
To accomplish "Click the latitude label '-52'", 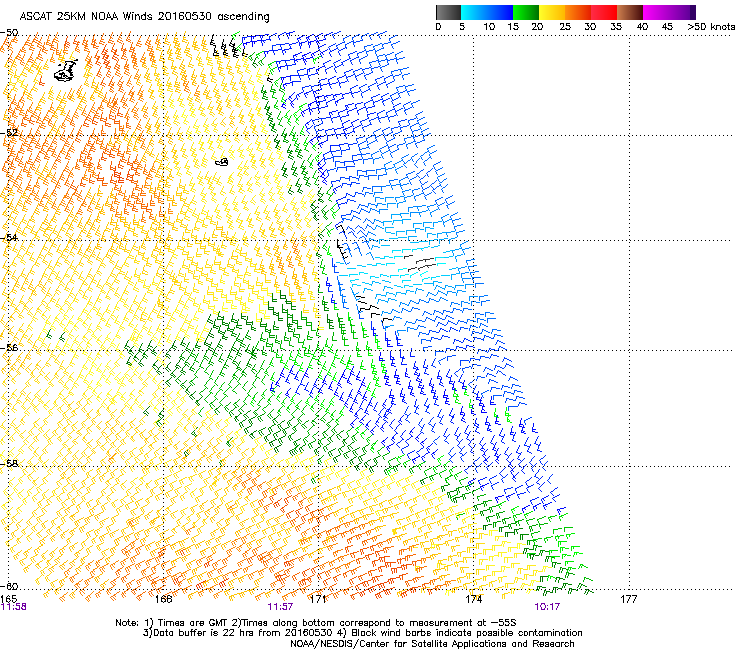I will [x=9, y=133].
